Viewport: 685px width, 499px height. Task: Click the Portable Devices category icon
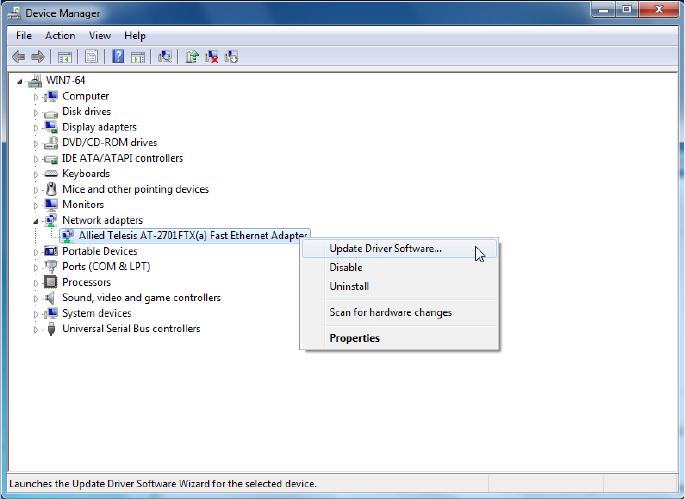coord(51,251)
